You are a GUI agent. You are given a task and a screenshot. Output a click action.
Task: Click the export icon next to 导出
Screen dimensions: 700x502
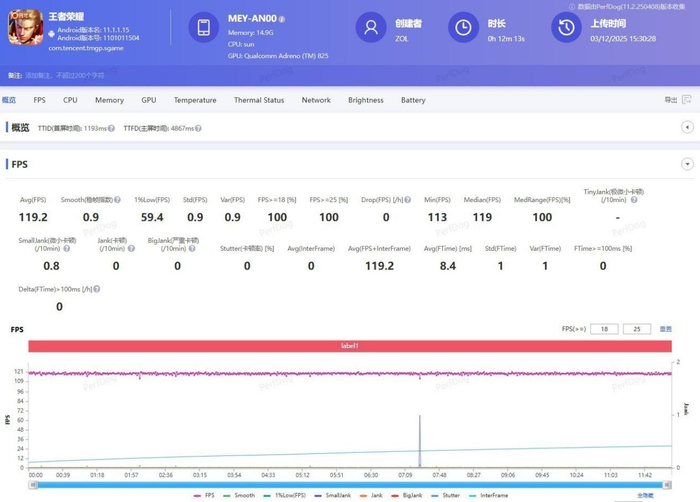pyautogui.click(x=687, y=100)
